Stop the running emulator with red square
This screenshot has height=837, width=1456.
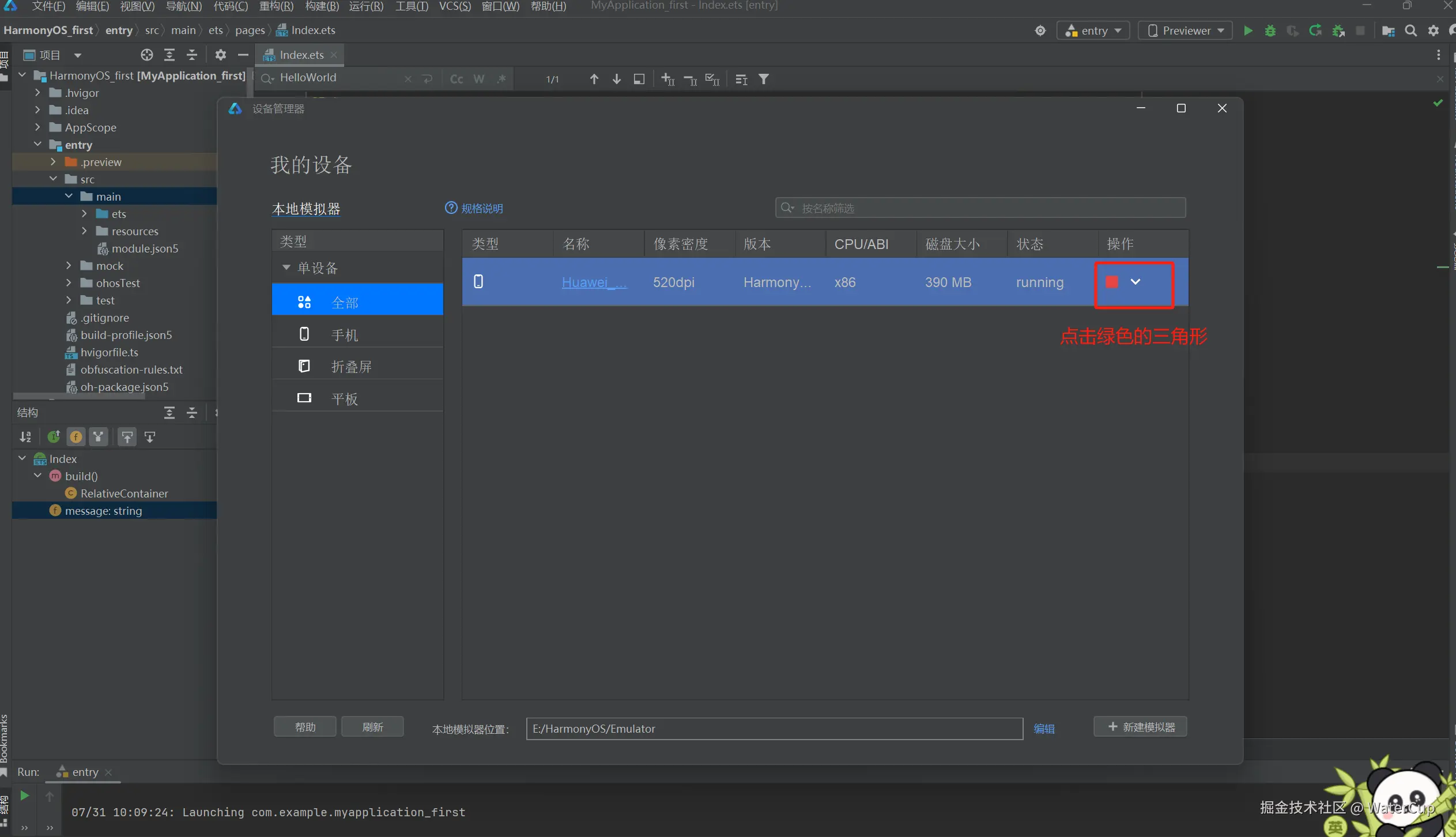[x=1112, y=282]
